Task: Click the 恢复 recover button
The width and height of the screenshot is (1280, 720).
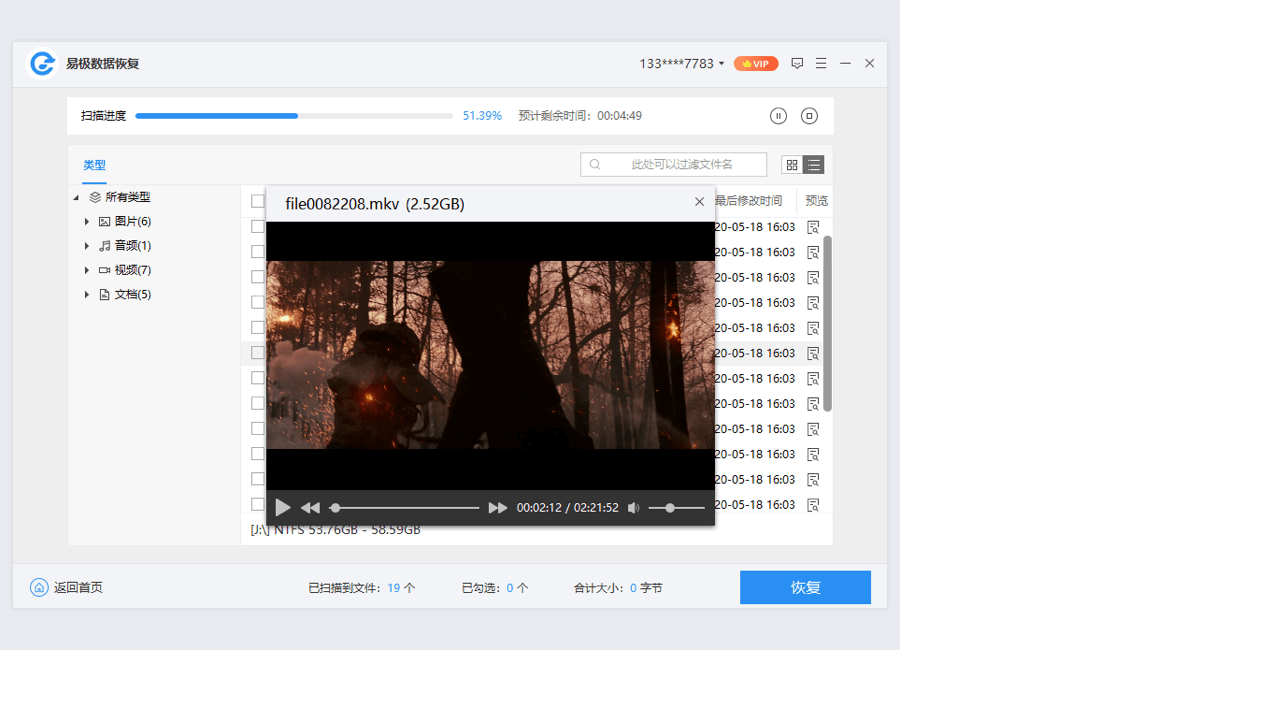Action: 805,587
